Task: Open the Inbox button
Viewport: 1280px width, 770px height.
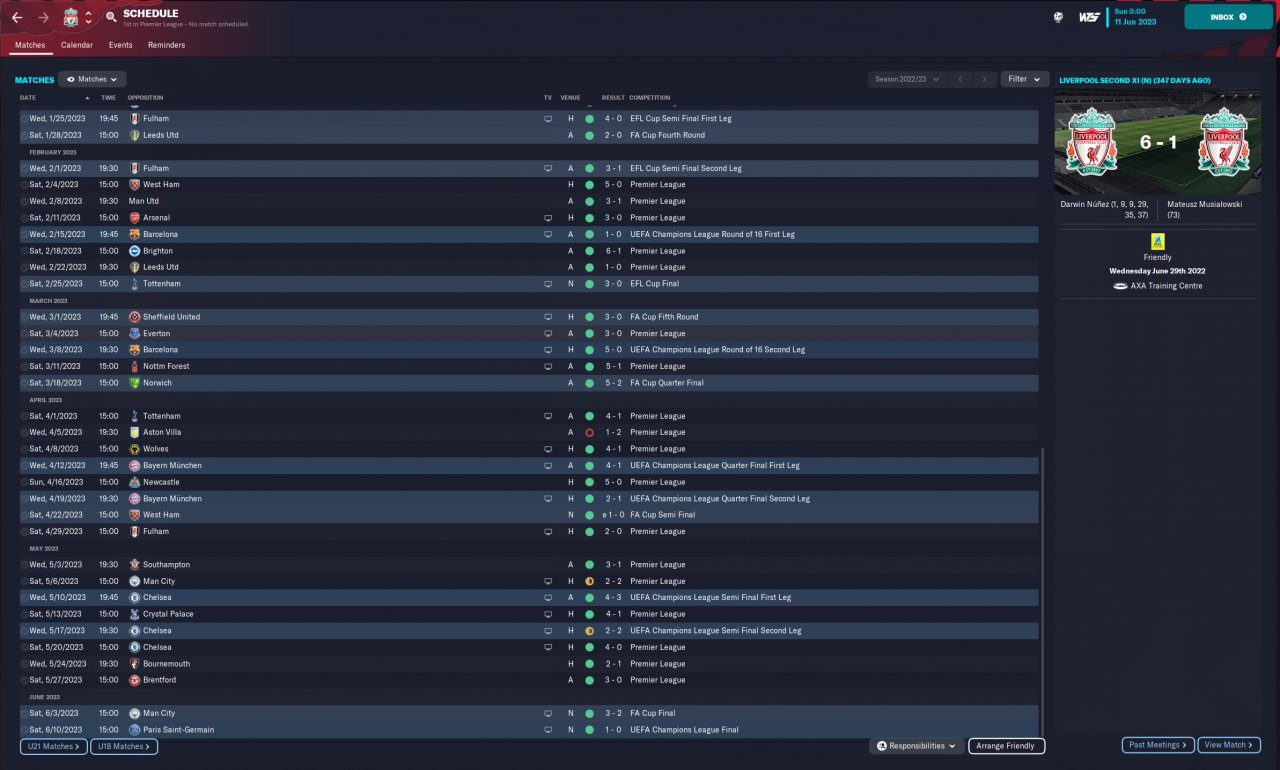Action: (x=1229, y=17)
